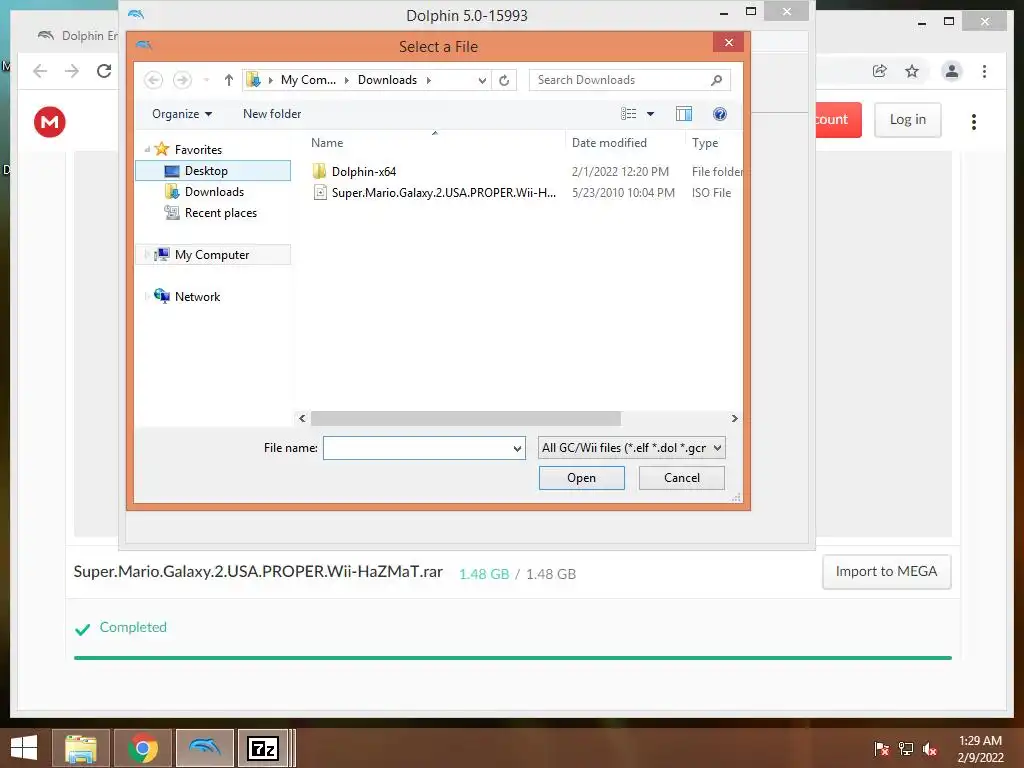Click date 5/23/2010 10:04 PM
This screenshot has height=768, width=1024.
pos(623,193)
